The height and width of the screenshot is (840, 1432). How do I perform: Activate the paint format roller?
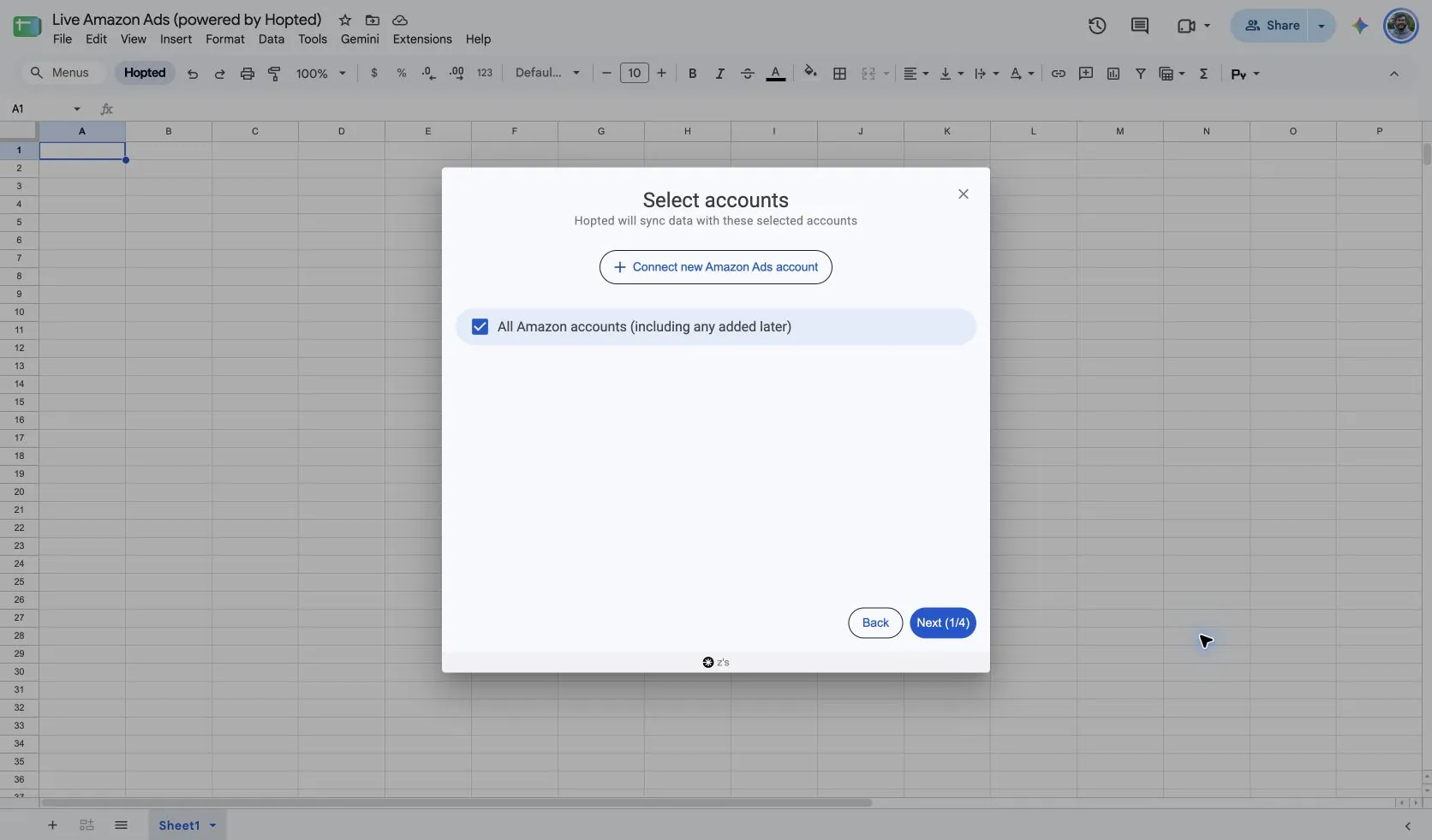275,74
